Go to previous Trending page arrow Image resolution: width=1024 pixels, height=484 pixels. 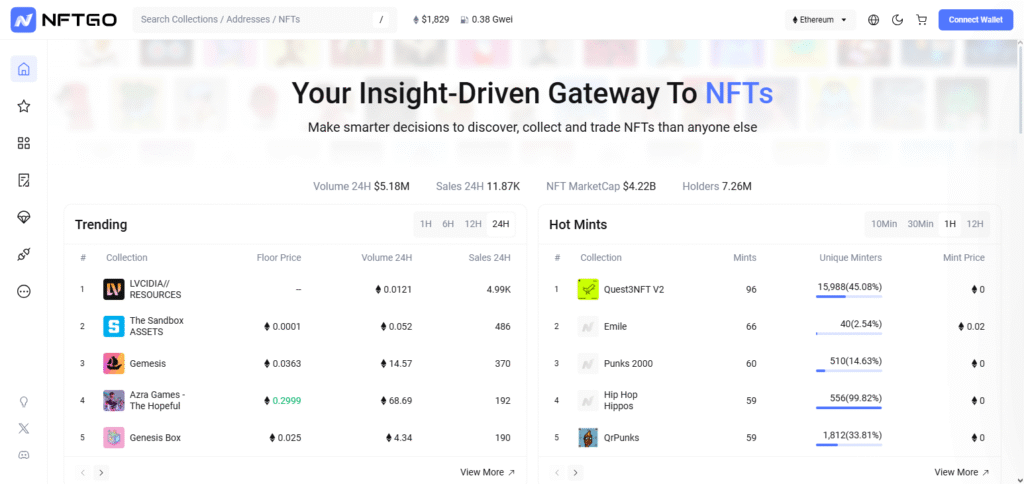83,472
